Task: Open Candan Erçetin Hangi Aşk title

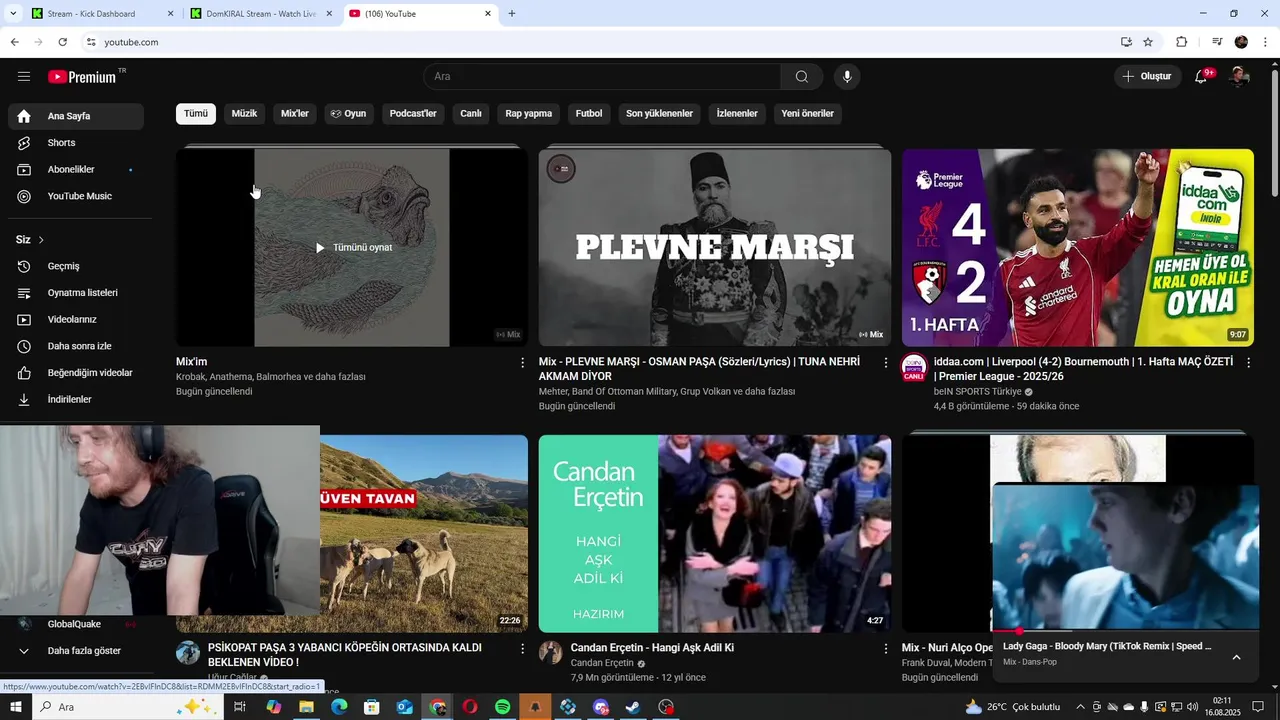Action: [652, 648]
